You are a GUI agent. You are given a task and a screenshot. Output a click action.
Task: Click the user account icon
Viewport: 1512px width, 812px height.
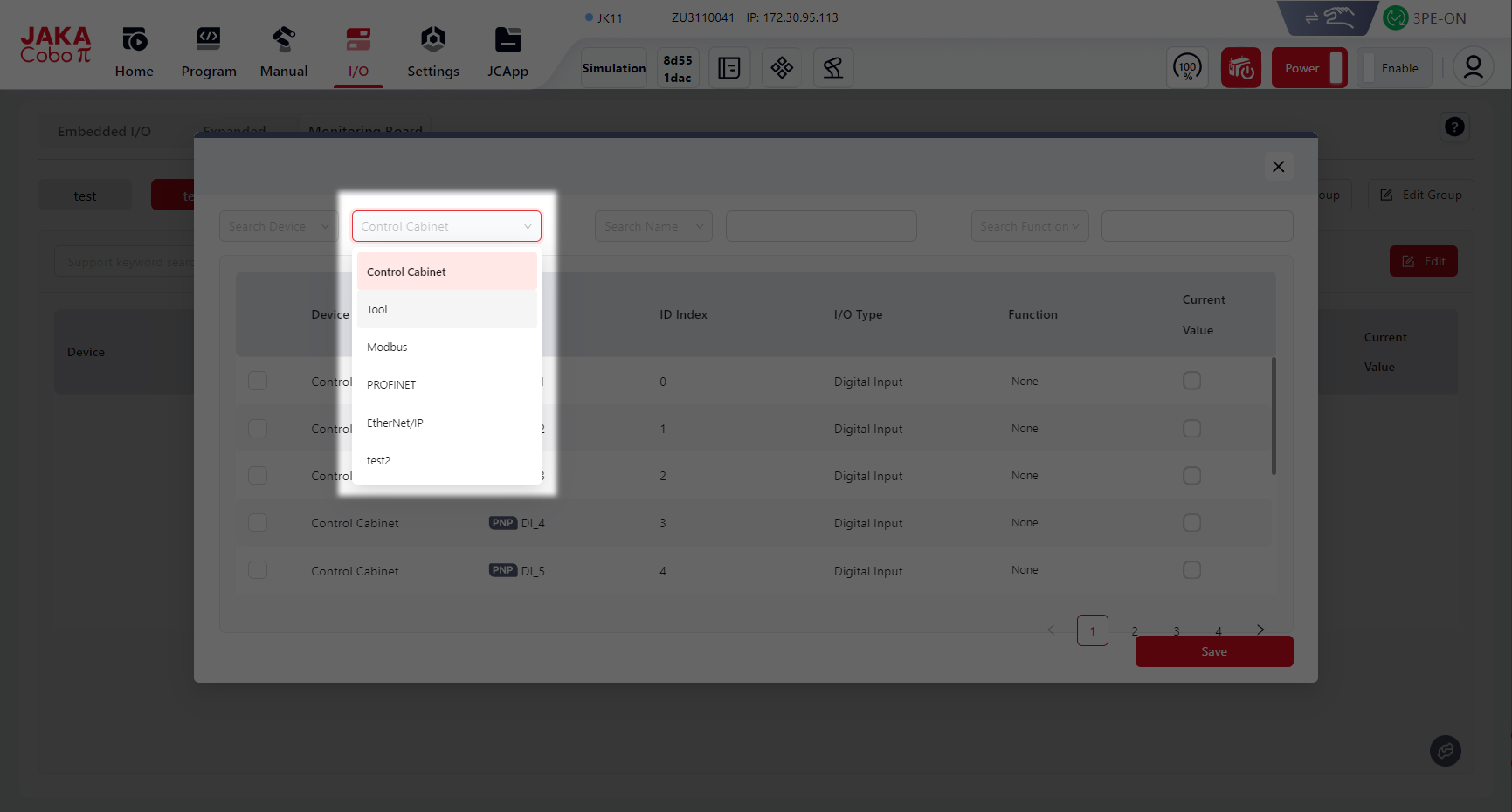tap(1473, 67)
